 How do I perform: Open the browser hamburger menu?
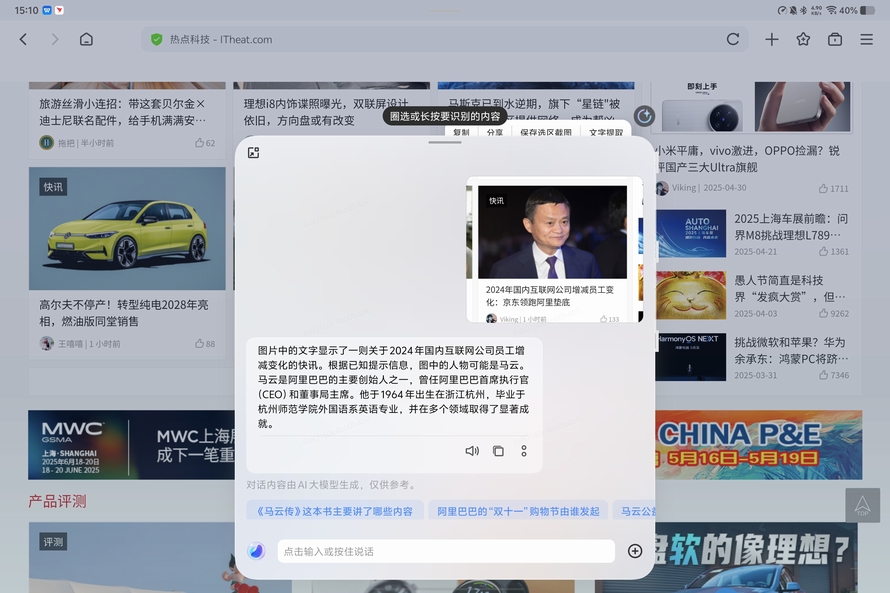click(867, 39)
